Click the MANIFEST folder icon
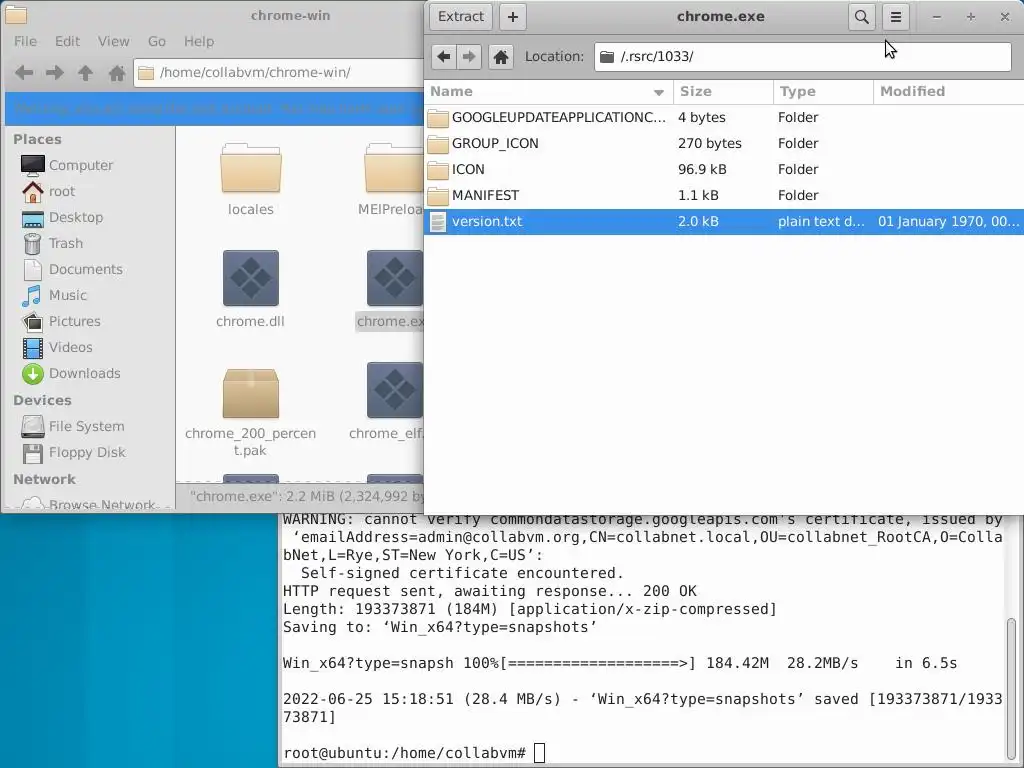Screen dimensions: 1024x768 [x=438, y=196]
